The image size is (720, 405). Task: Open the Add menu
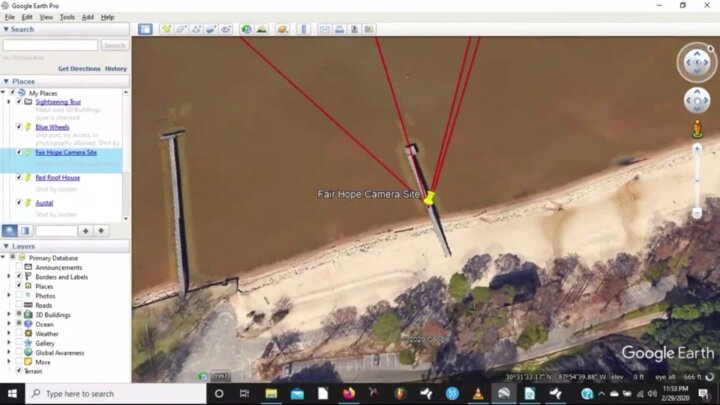pyautogui.click(x=88, y=17)
